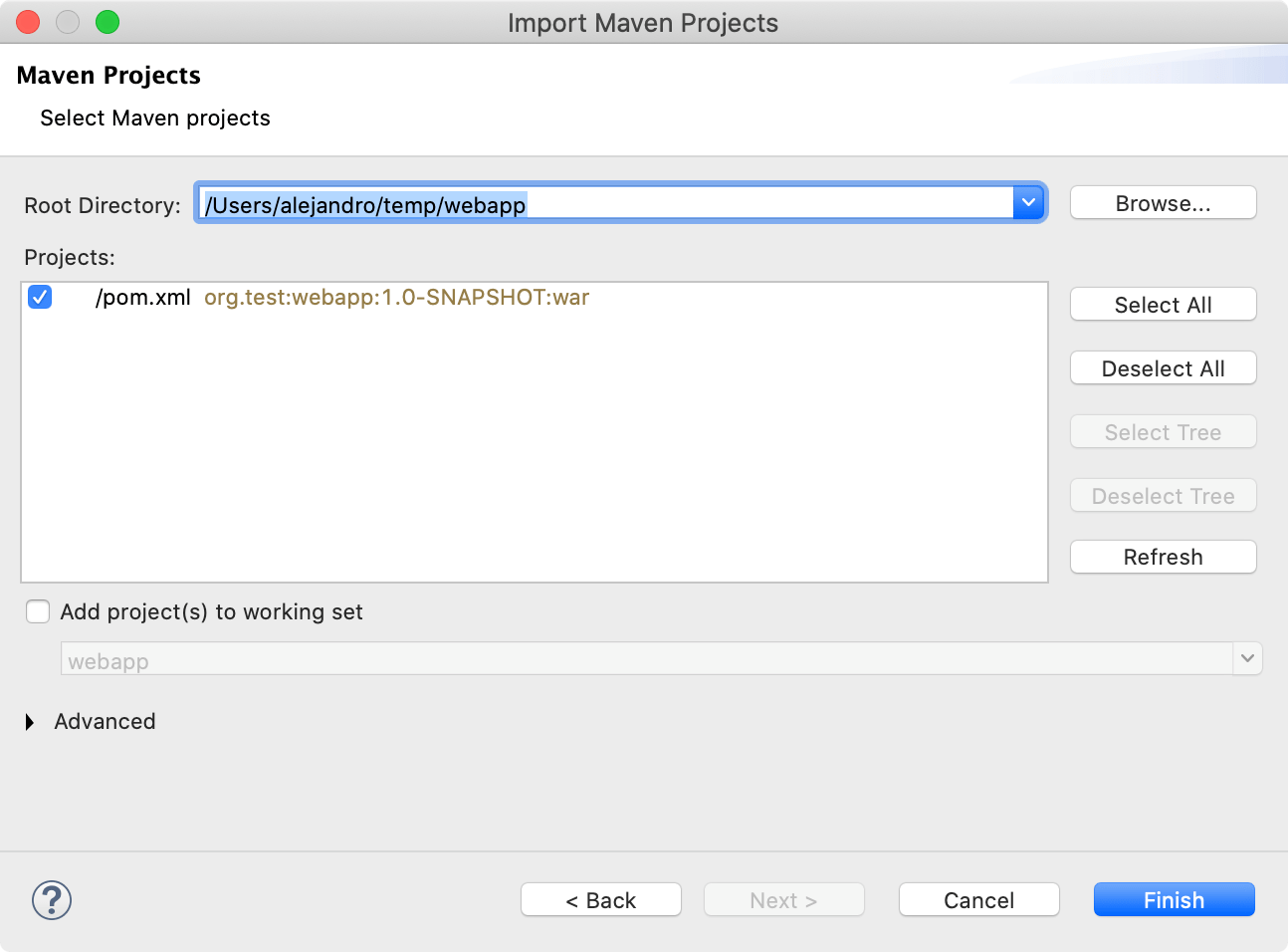Enable Add project(s) to working set
Screen dimensions: 1288x952
(37, 611)
